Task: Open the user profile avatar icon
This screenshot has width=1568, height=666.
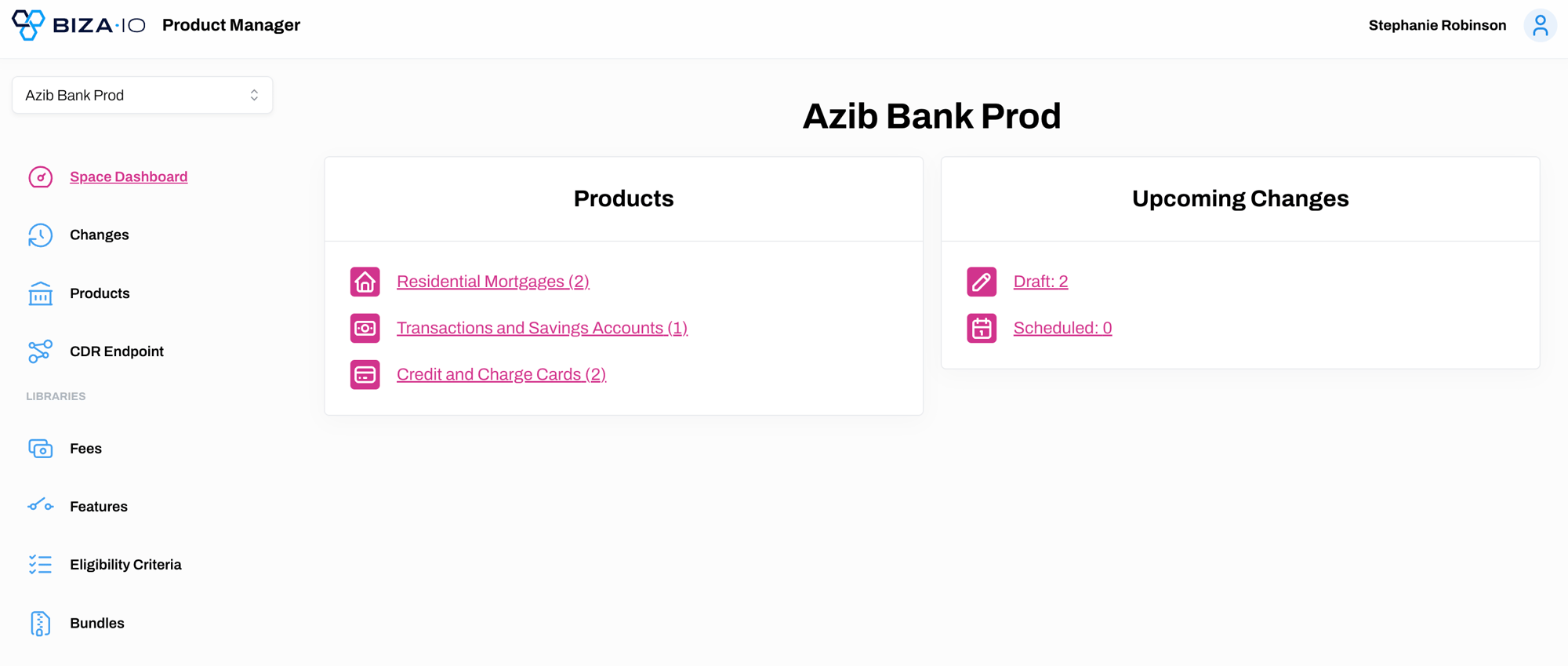Action: coord(1540,25)
